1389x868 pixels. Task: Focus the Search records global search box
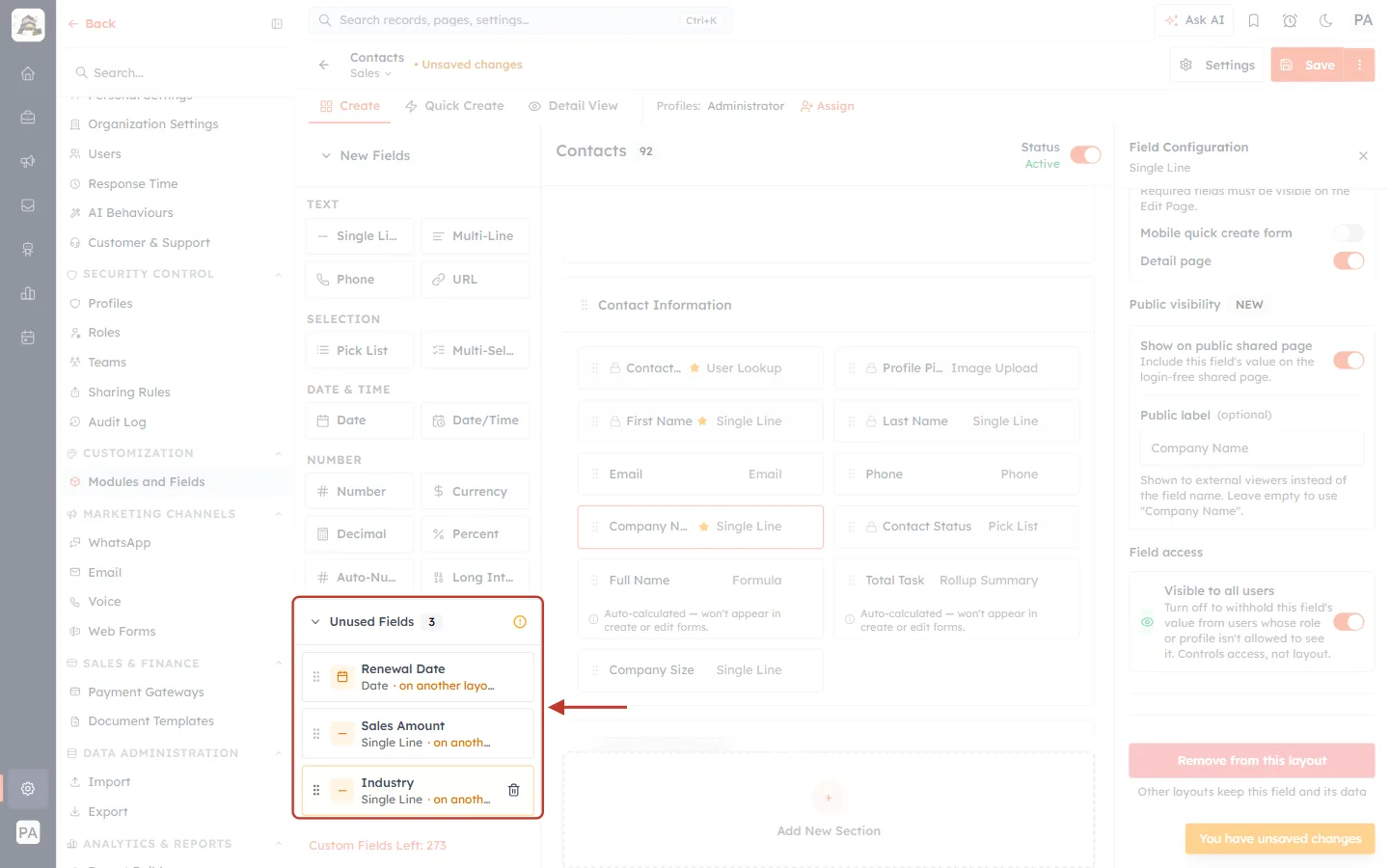pos(521,20)
